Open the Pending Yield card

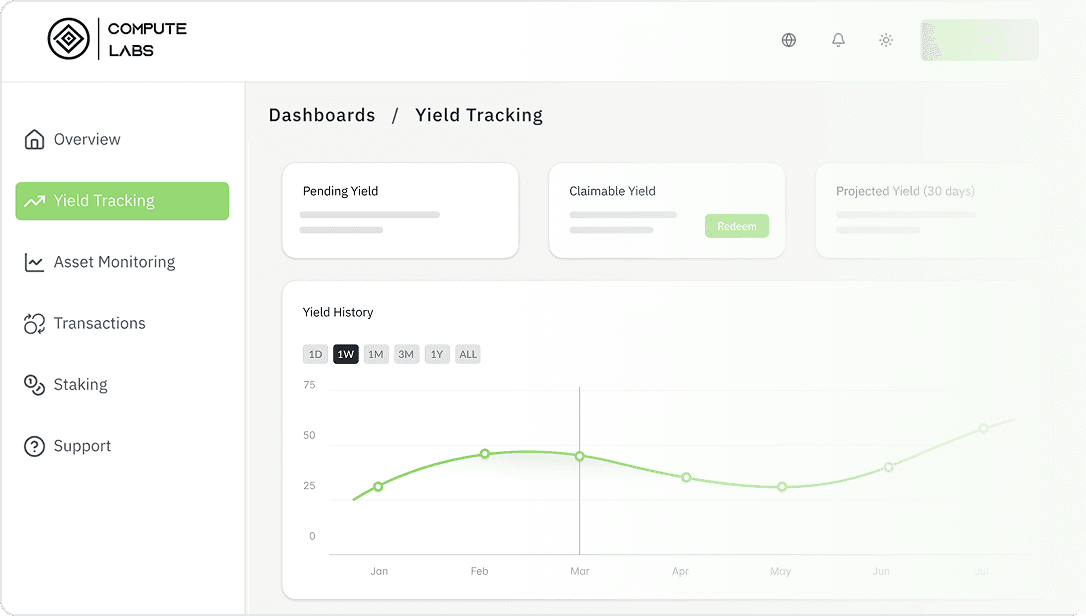point(400,211)
